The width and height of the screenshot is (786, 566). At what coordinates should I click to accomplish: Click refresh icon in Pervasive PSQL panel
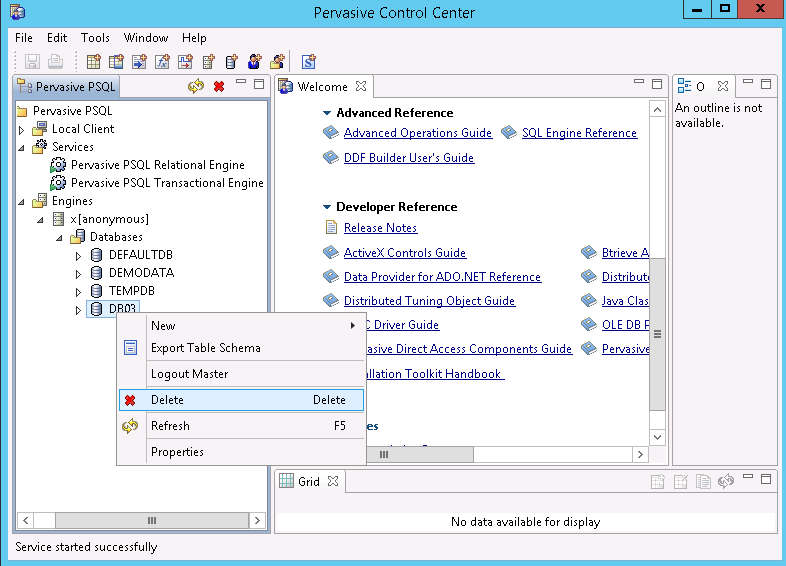coord(196,87)
